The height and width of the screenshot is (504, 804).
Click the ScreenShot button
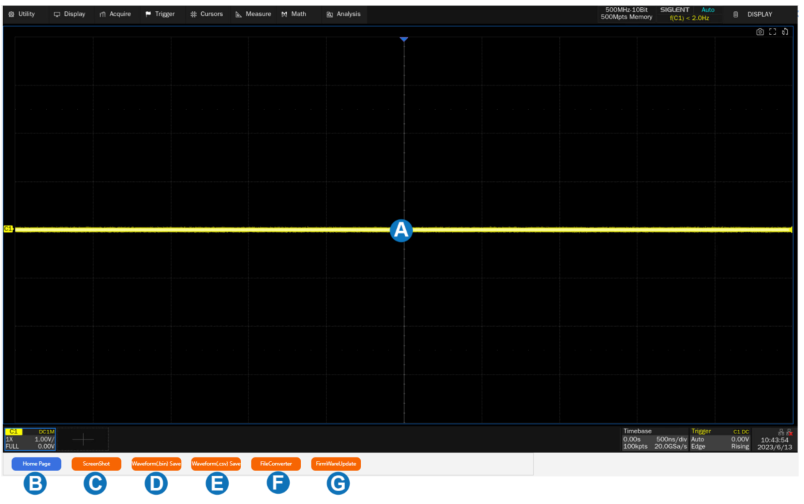(x=96, y=464)
